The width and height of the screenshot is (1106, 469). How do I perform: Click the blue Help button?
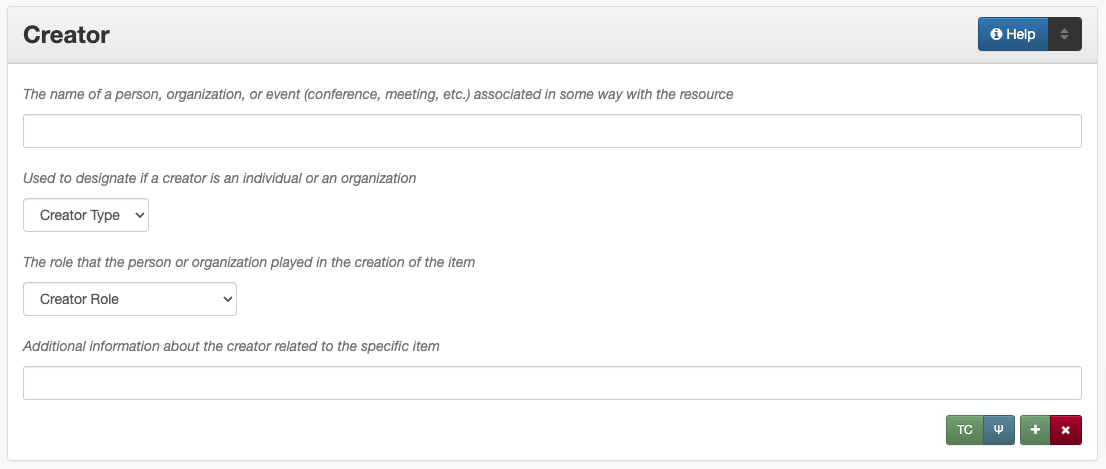1013,34
